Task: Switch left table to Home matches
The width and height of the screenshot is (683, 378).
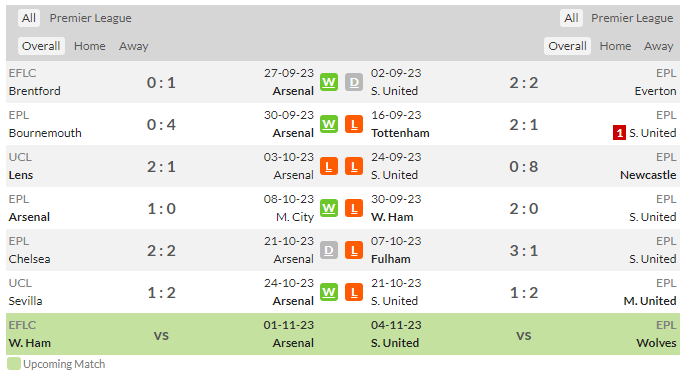Action: pos(90,46)
